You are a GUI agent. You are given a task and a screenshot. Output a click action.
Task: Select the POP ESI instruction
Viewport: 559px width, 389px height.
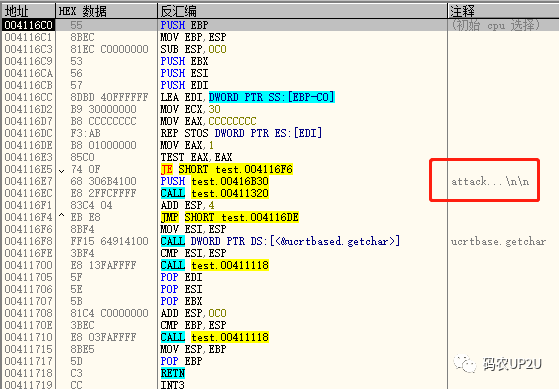click(x=181, y=289)
